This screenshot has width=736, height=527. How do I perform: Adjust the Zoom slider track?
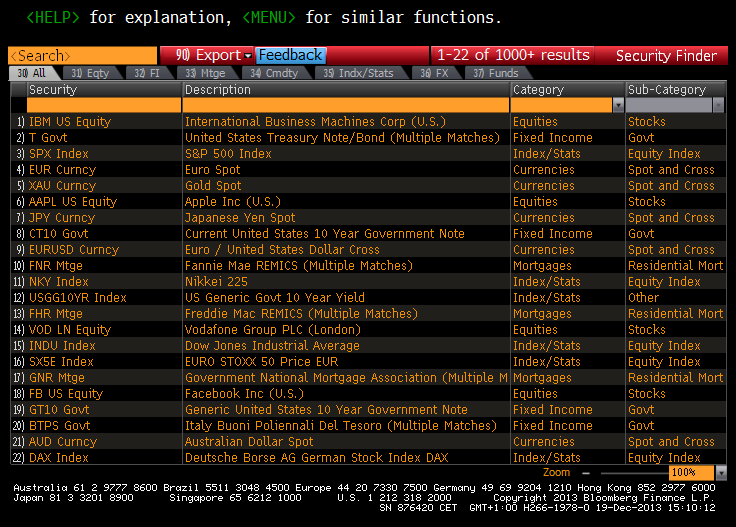635,473
